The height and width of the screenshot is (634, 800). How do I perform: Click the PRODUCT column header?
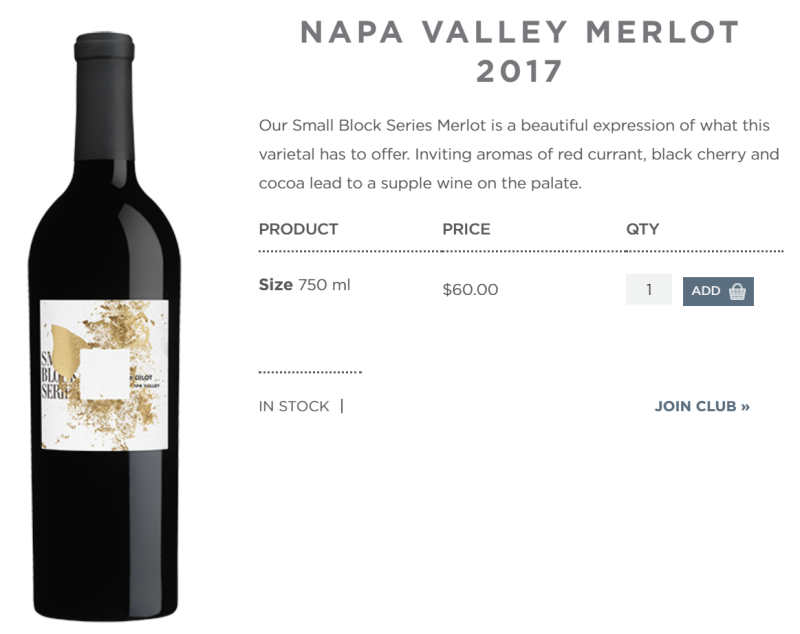(299, 229)
